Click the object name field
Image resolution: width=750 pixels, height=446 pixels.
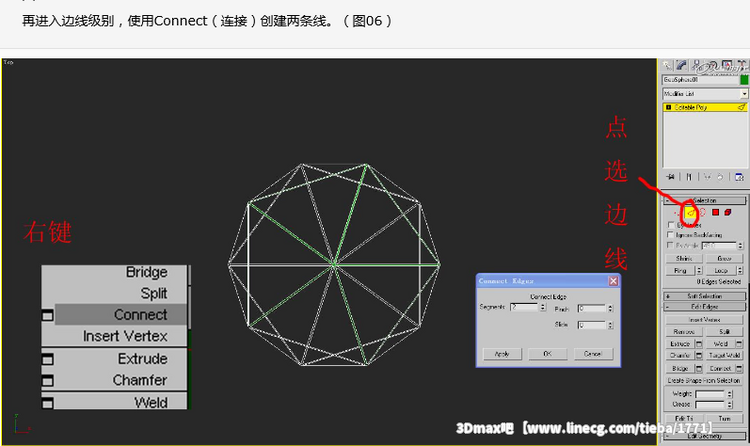[x=701, y=80]
